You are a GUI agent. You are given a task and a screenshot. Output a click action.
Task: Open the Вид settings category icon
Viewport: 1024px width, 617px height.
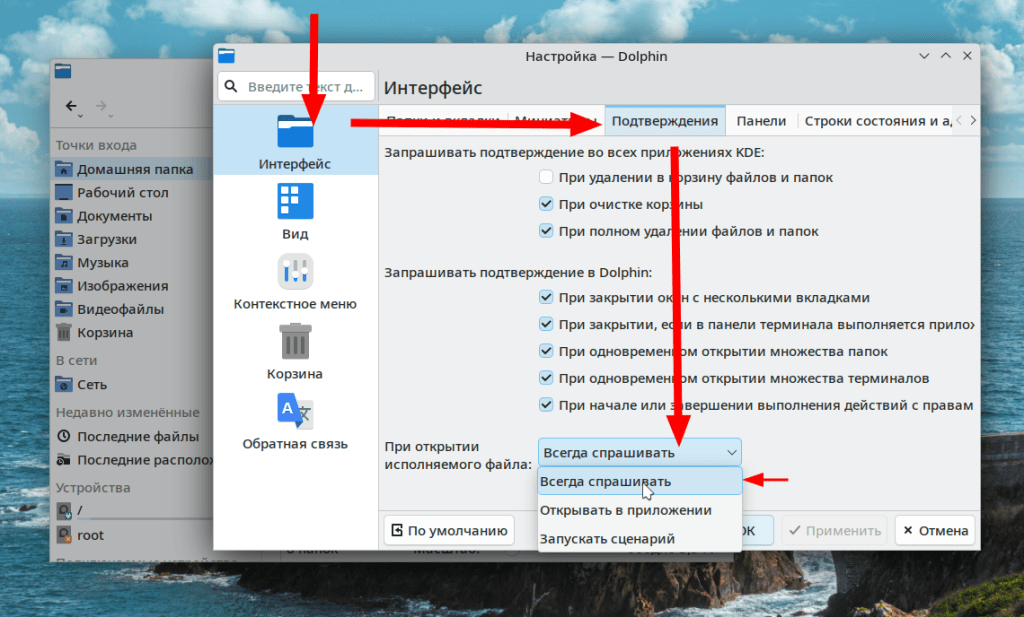coord(295,201)
